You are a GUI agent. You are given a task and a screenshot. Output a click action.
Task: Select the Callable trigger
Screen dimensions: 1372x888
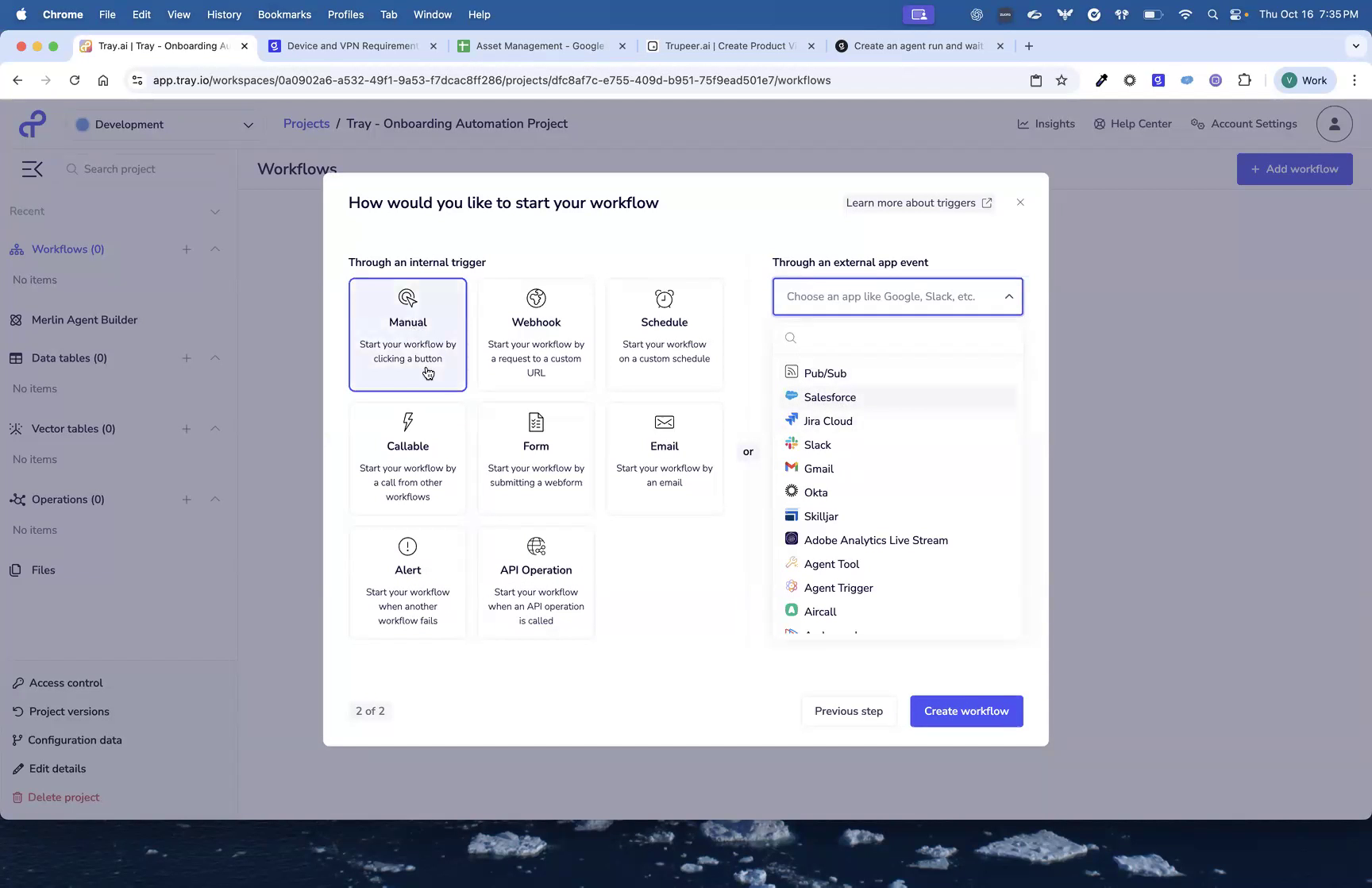[x=407, y=458]
